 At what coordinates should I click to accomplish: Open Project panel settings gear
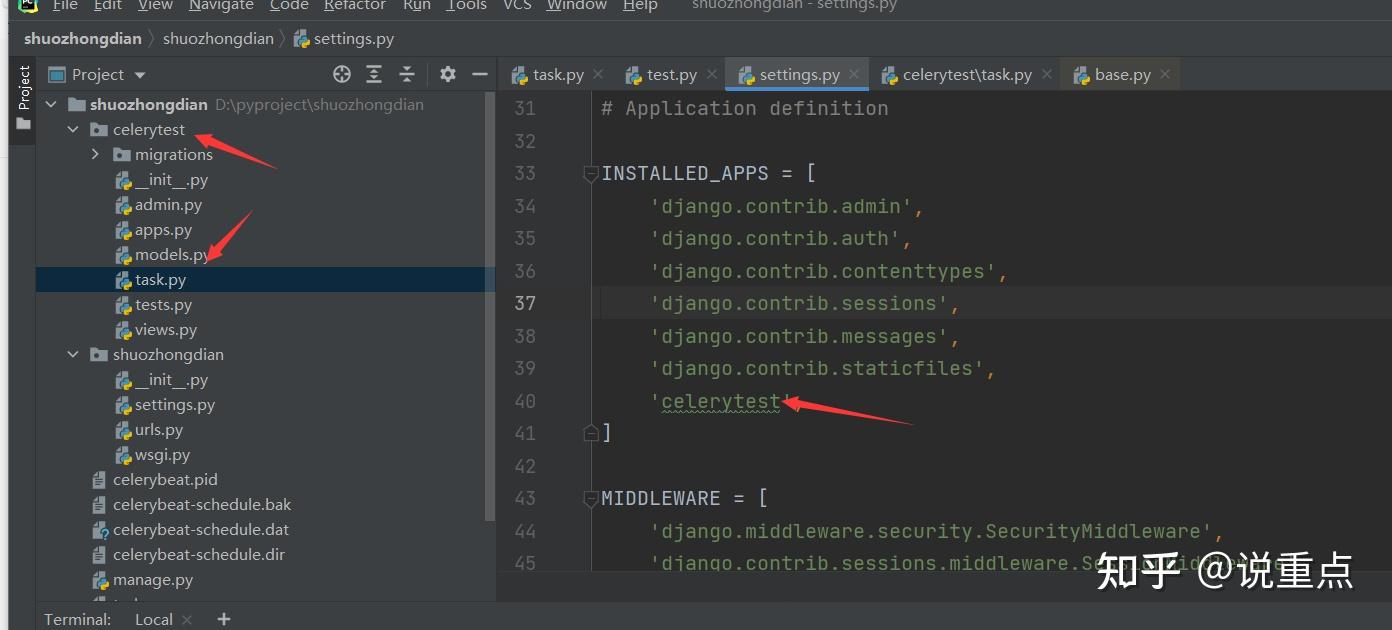448,74
